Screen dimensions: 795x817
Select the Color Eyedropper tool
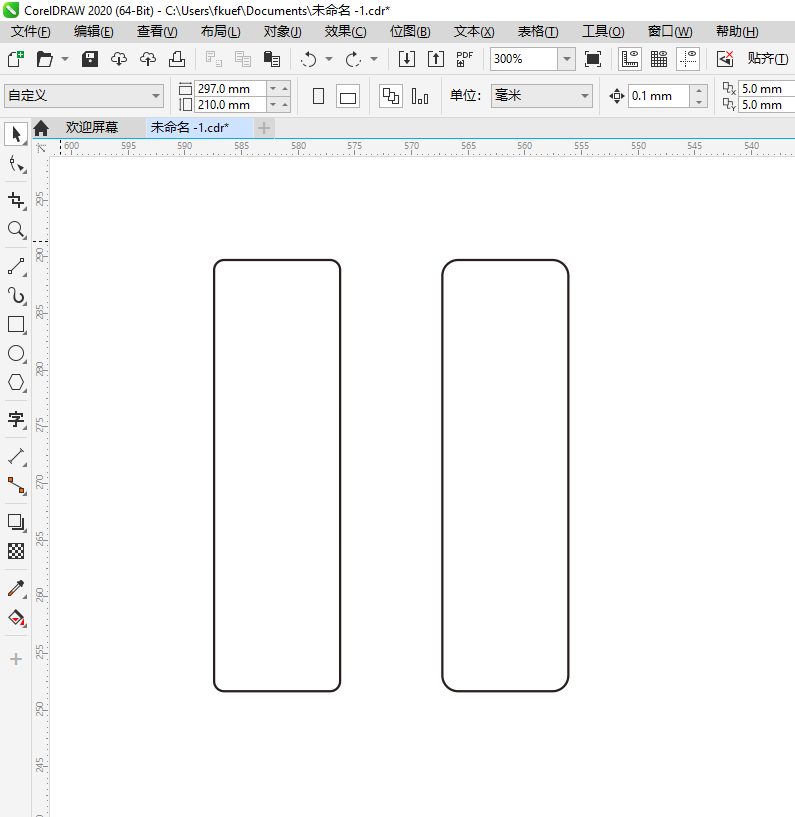tap(16, 588)
